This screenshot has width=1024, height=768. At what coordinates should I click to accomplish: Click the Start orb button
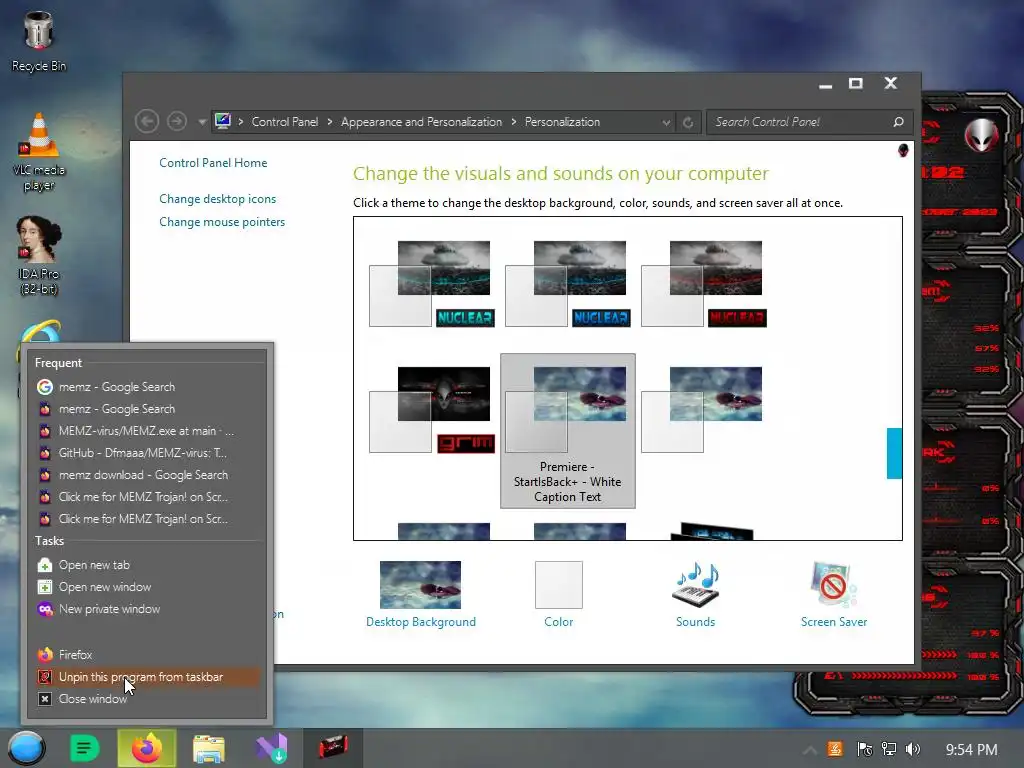[x=26, y=748]
